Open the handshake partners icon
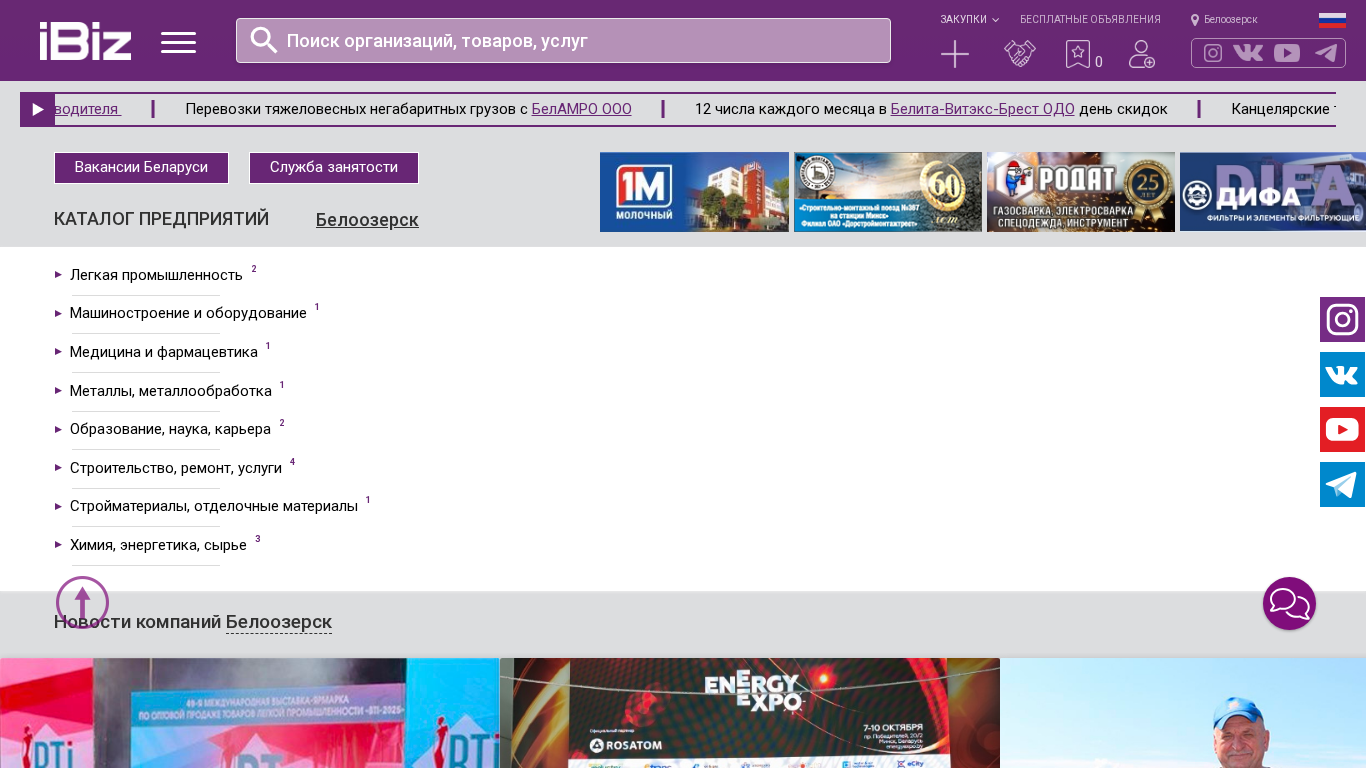This screenshot has width=1366, height=768. click(1020, 54)
